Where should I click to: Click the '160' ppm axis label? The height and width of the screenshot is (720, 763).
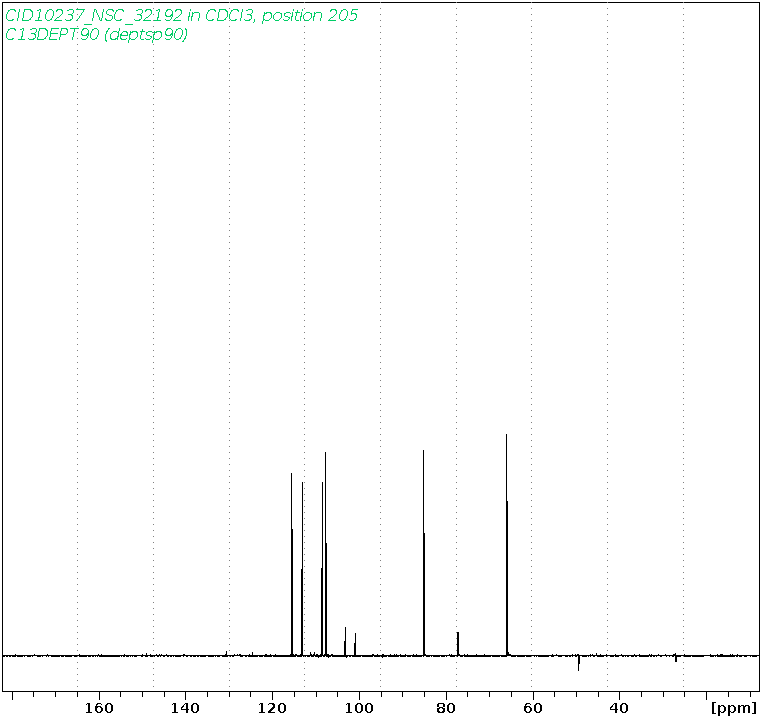tap(99, 708)
